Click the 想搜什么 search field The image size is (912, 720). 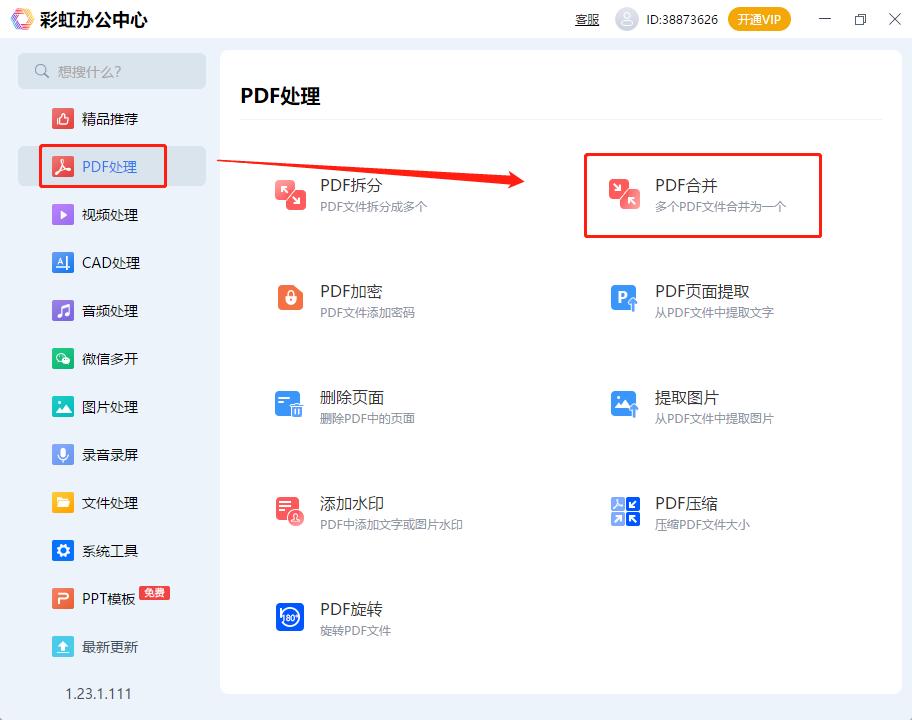point(112,71)
